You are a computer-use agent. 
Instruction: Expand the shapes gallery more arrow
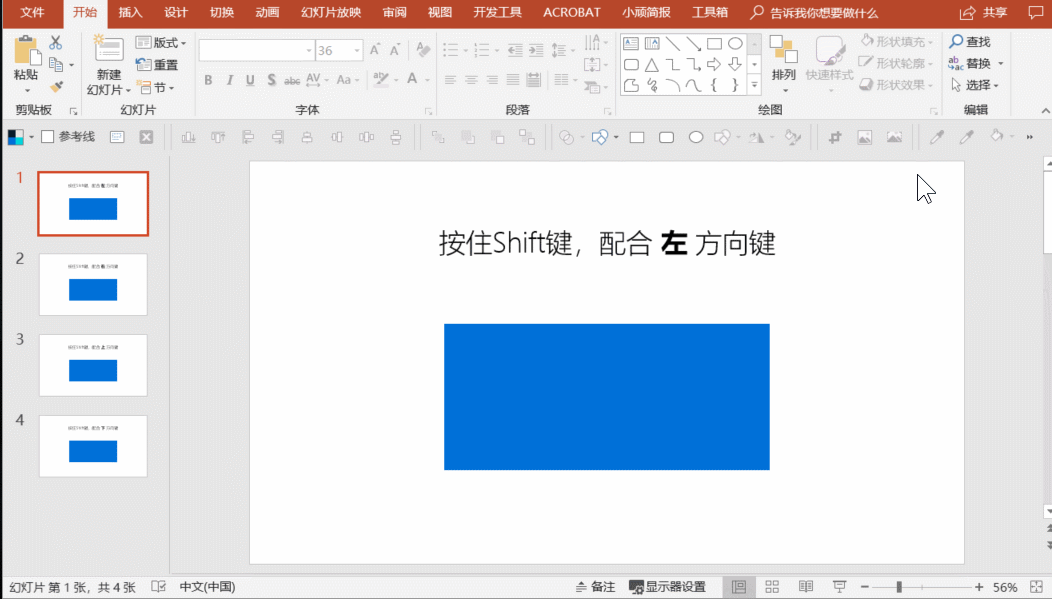[755, 85]
